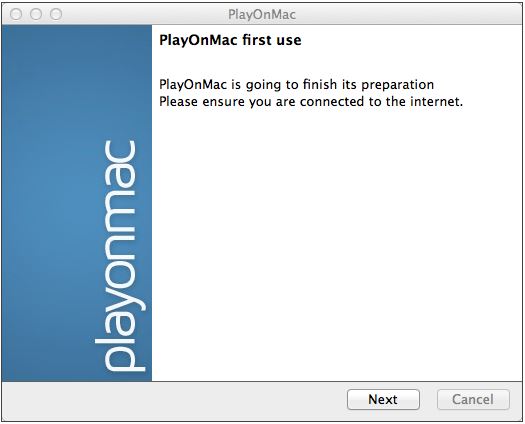Click the empty title bar area right of the title
Image resolution: width=525 pixels, height=424 pixels.
(x=408, y=14)
